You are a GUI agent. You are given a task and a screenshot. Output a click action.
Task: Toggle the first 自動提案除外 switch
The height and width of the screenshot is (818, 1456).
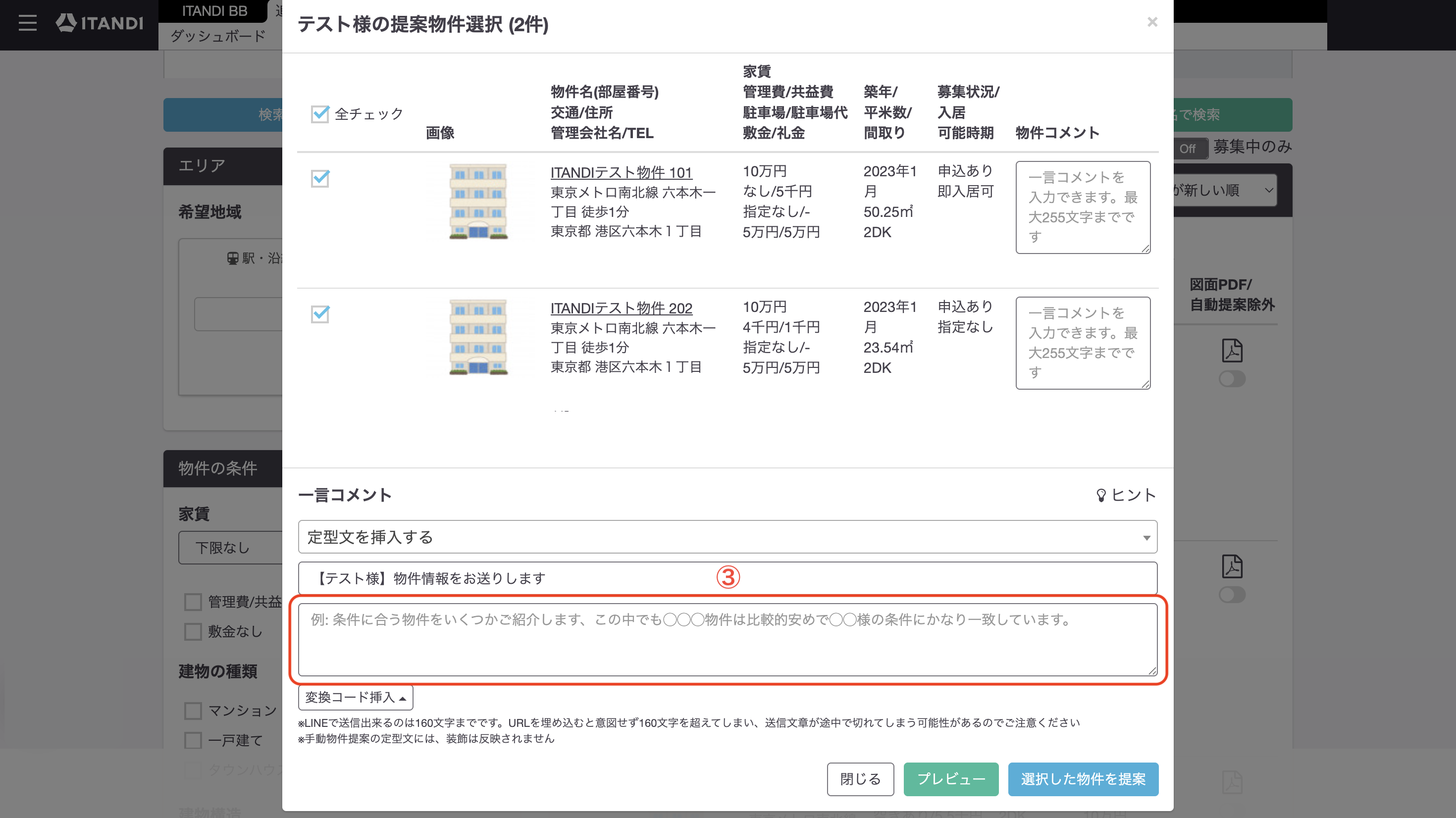1232,379
